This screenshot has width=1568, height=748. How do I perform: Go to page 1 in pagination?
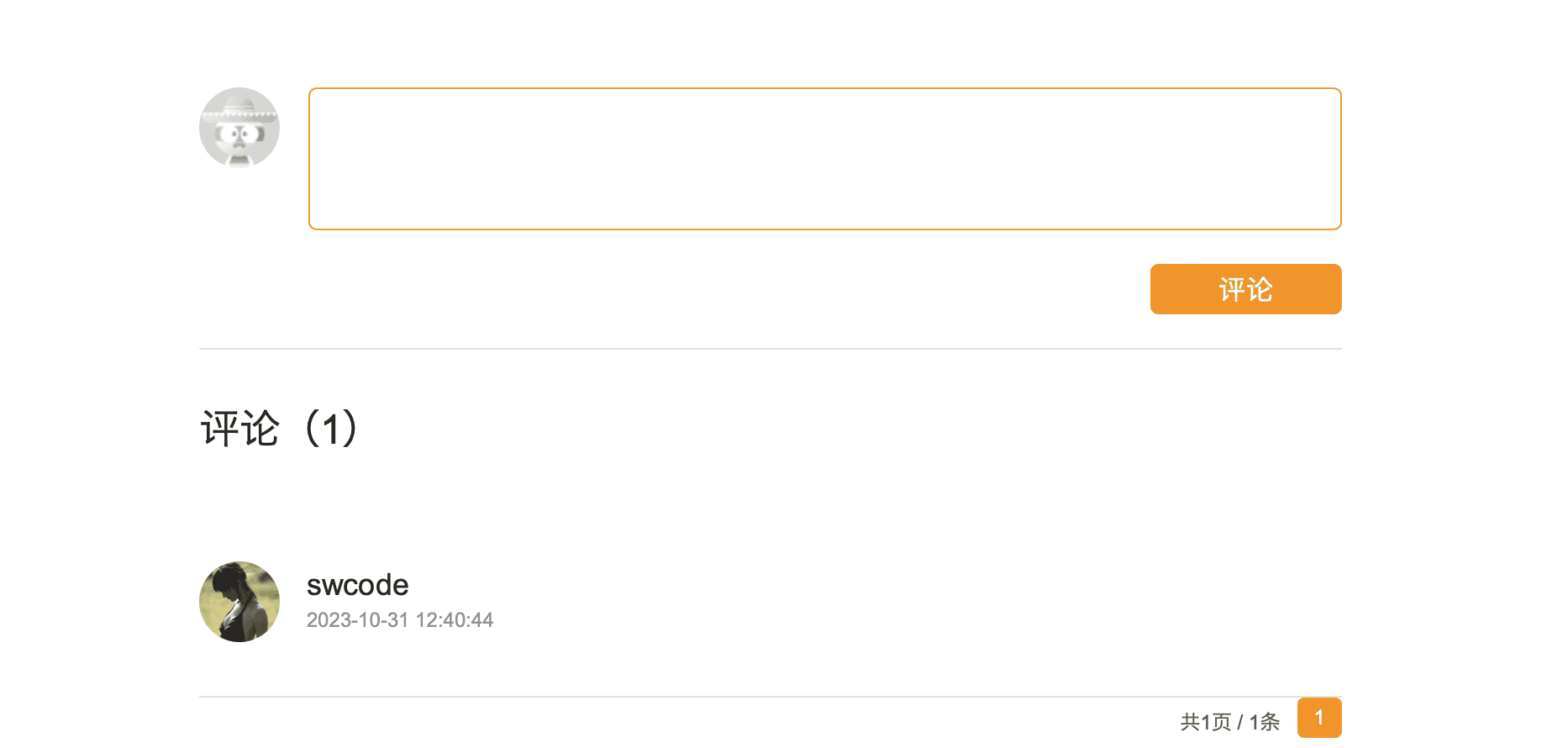click(x=1319, y=718)
